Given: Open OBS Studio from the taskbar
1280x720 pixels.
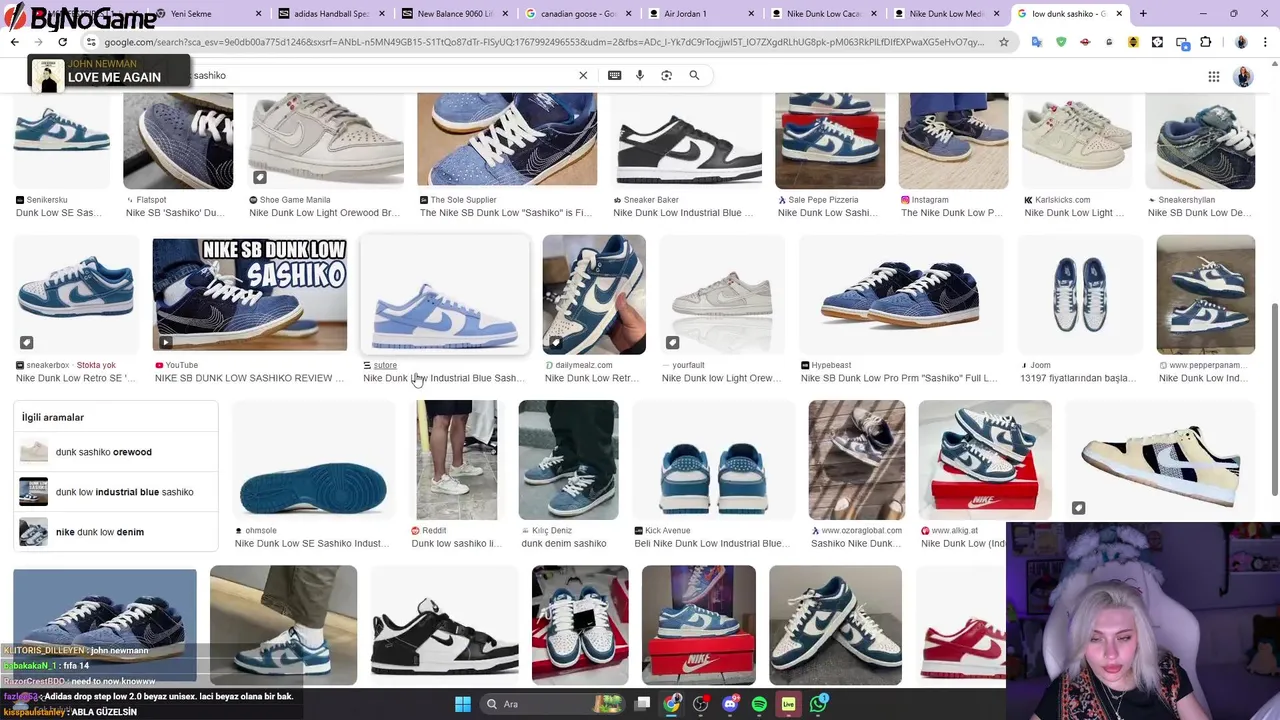Looking at the screenshot, I should 700,704.
